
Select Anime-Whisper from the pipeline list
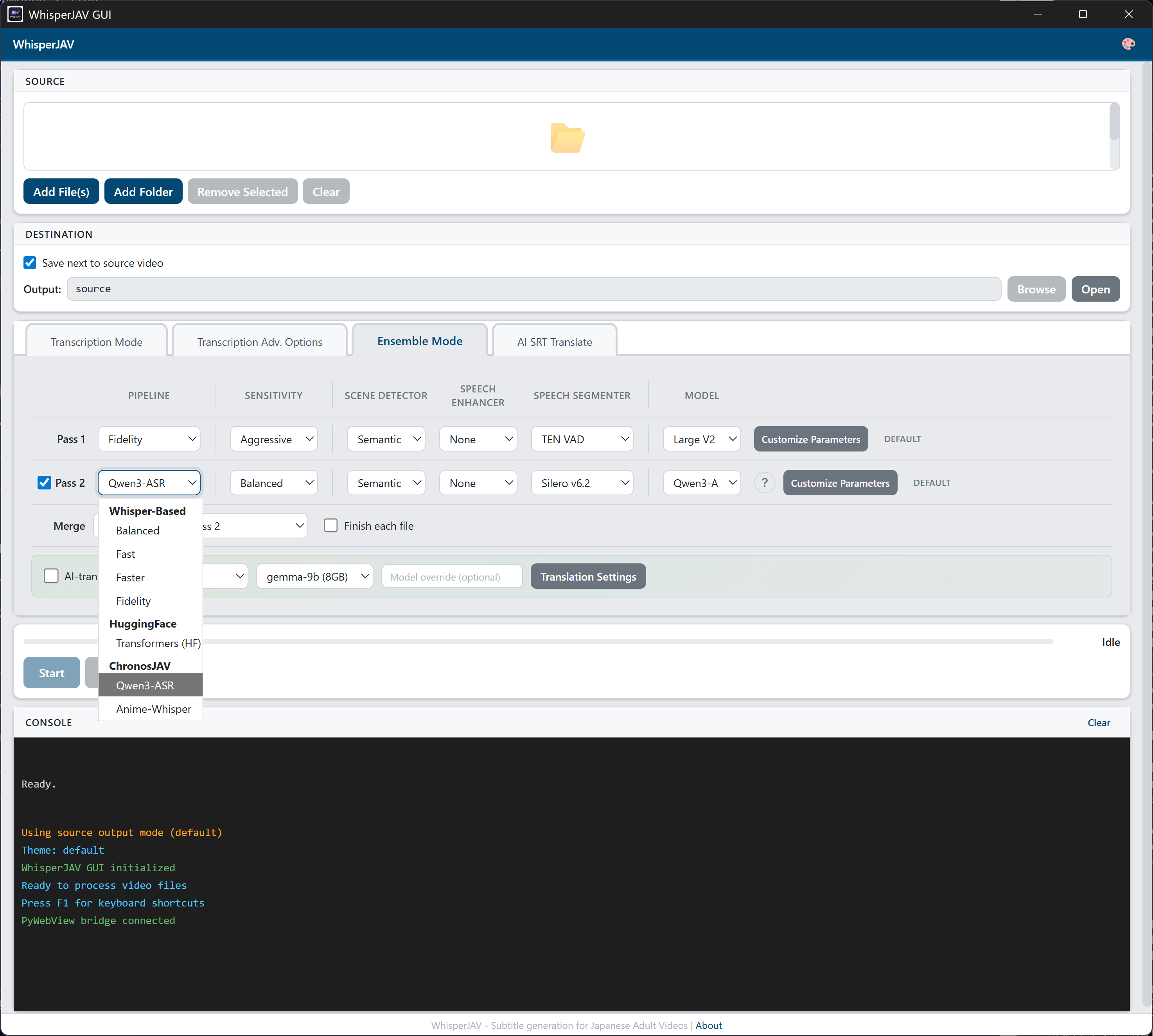tap(153, 709)
